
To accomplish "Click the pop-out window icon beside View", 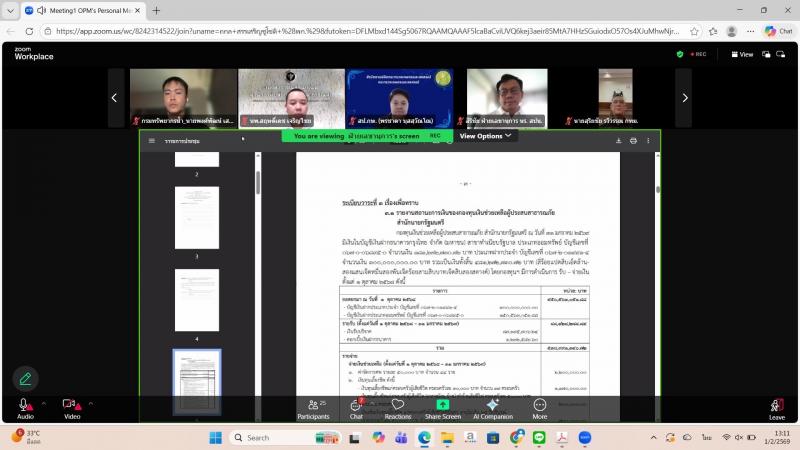I will click(x=766, y=54).
